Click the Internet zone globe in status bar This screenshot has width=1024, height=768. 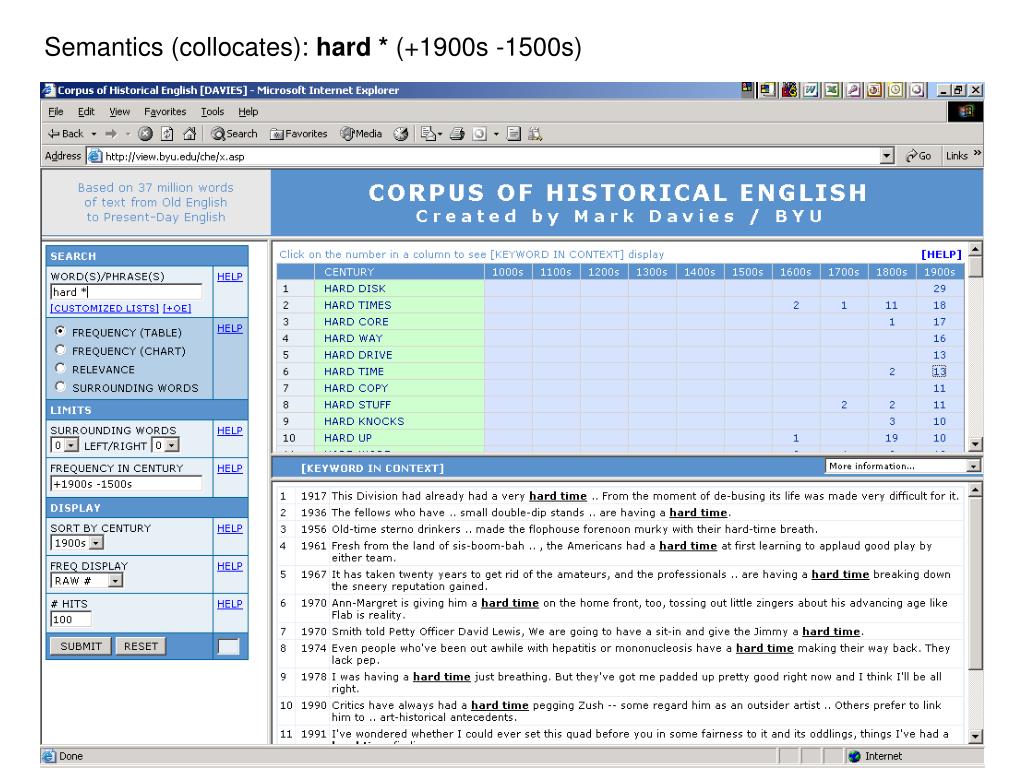tap(854, 756)
